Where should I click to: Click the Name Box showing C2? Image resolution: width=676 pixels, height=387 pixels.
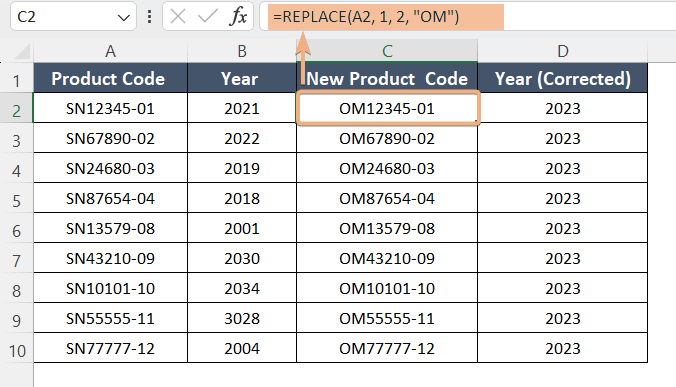[73, 16]
